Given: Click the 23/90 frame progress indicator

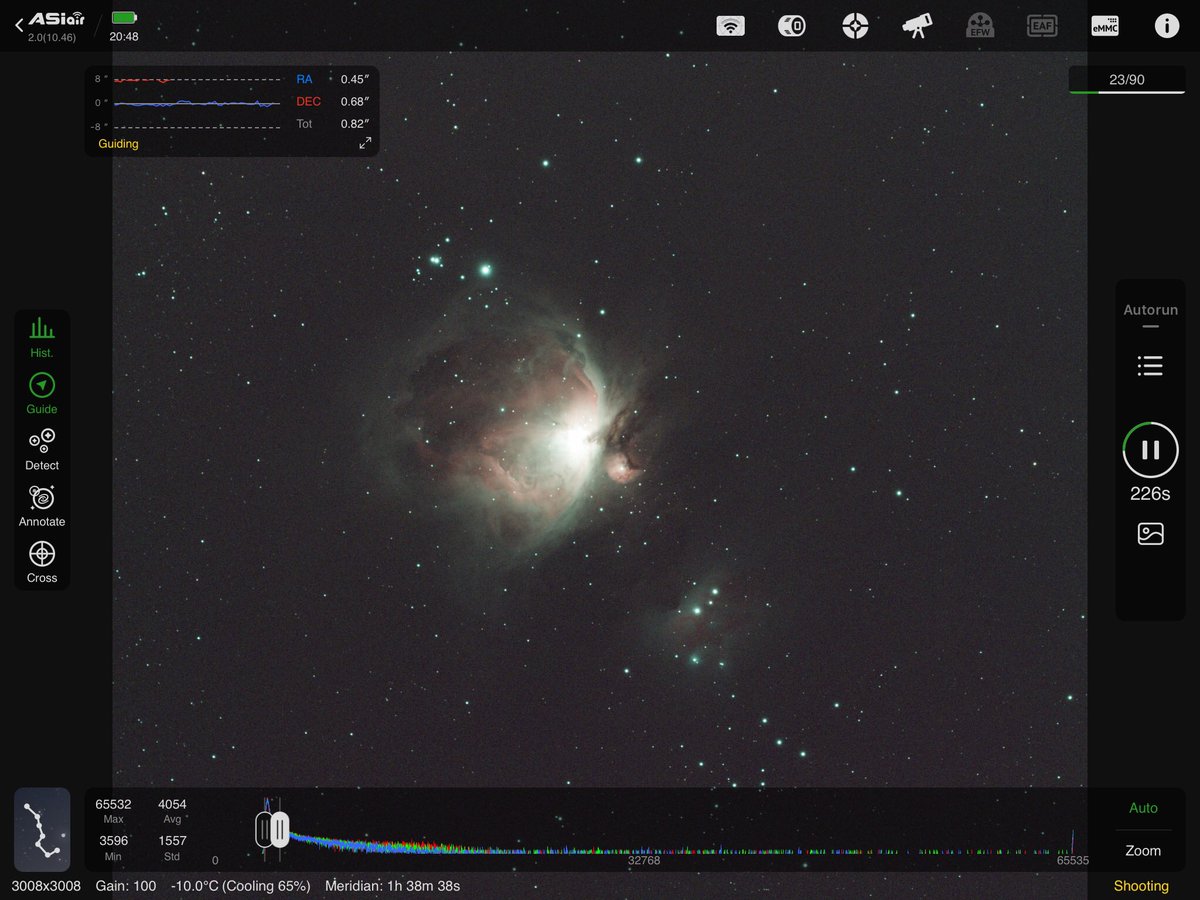Looking at the screenshot, I should (x=1127, y=80).
